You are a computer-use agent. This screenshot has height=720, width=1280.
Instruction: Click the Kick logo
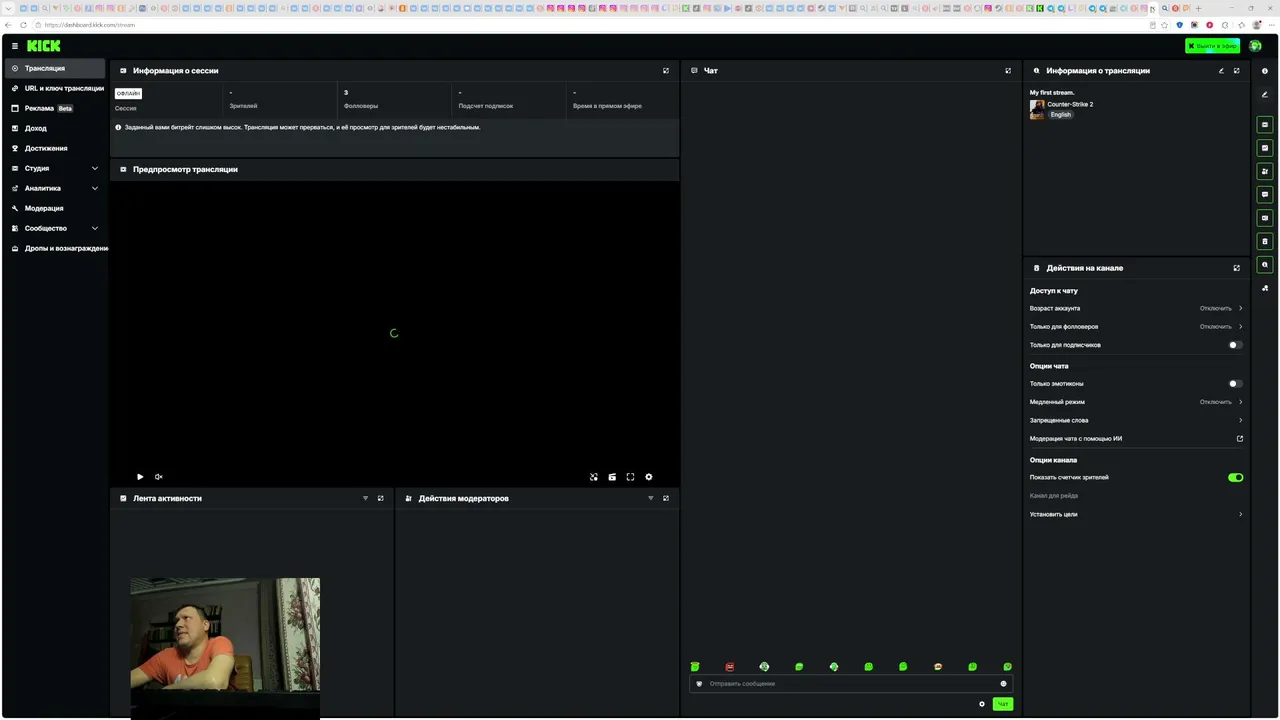(x=44, y=46)
